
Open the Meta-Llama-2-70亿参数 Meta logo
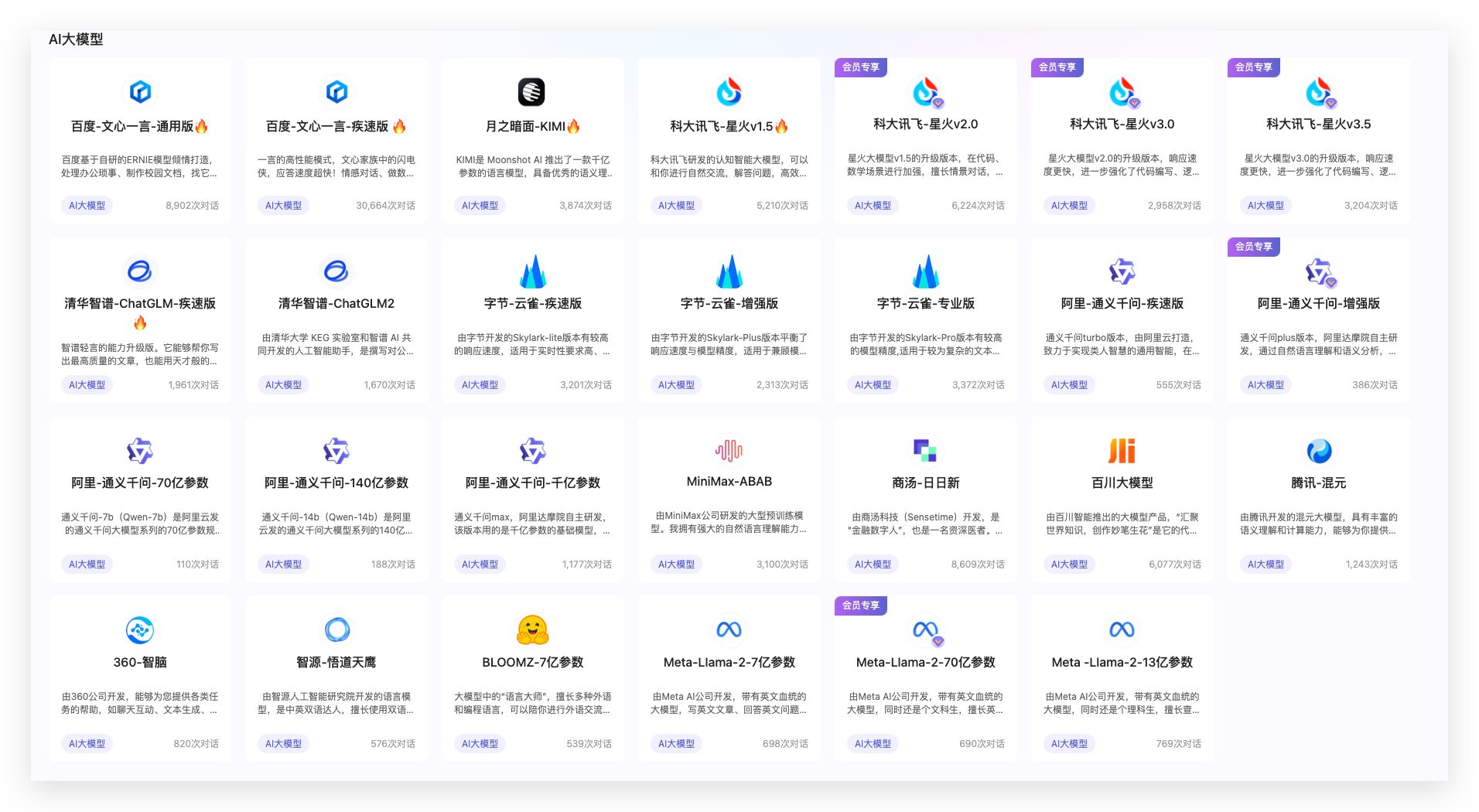point(926,630)
